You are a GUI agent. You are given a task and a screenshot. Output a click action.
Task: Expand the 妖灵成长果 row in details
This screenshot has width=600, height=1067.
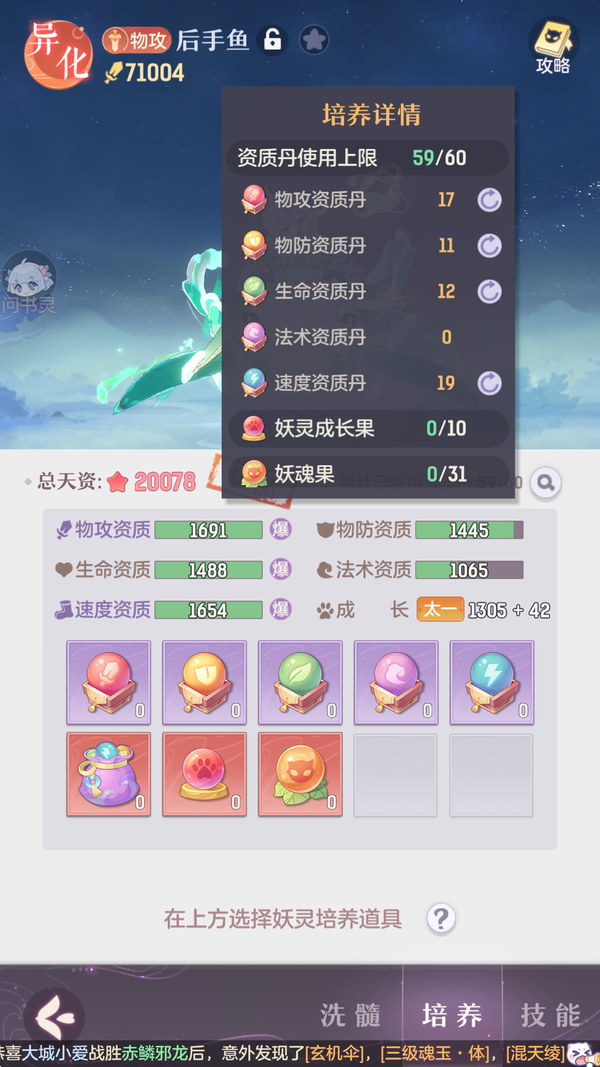368,429
